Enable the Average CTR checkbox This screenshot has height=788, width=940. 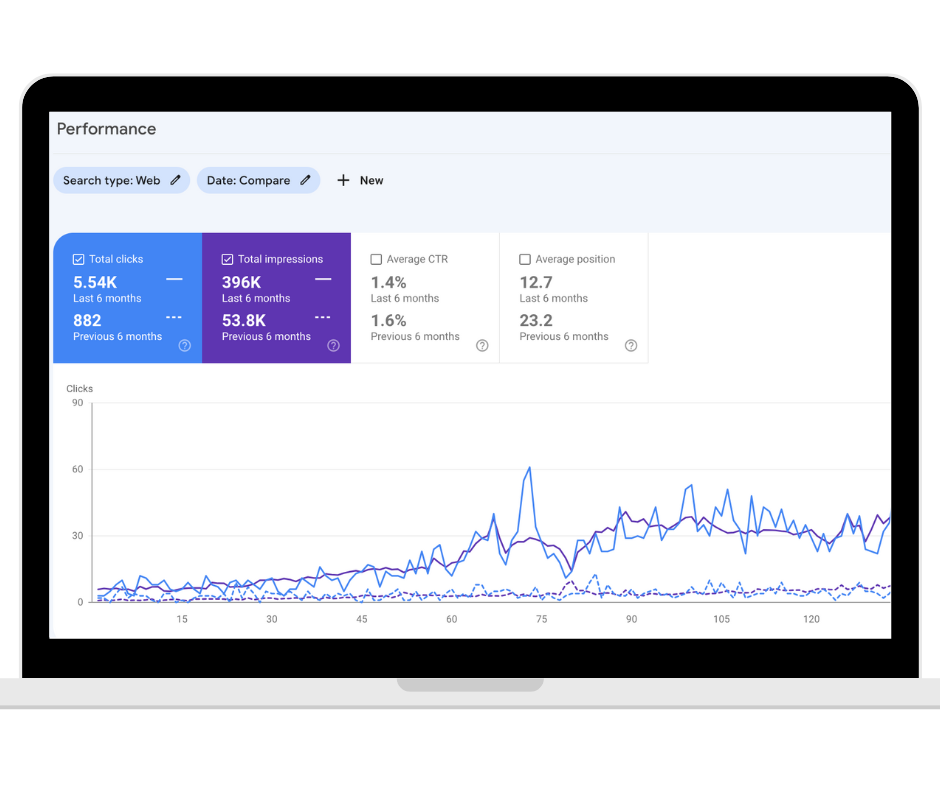[x=376, y=259]
